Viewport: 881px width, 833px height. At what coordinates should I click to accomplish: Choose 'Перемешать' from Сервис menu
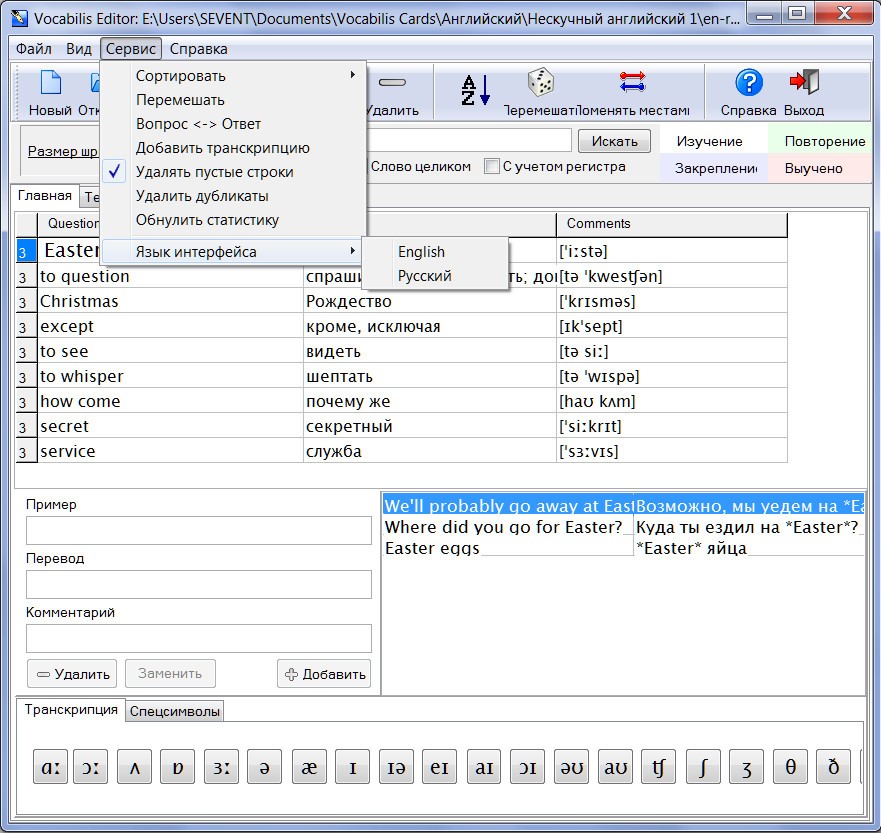(233, 100)
